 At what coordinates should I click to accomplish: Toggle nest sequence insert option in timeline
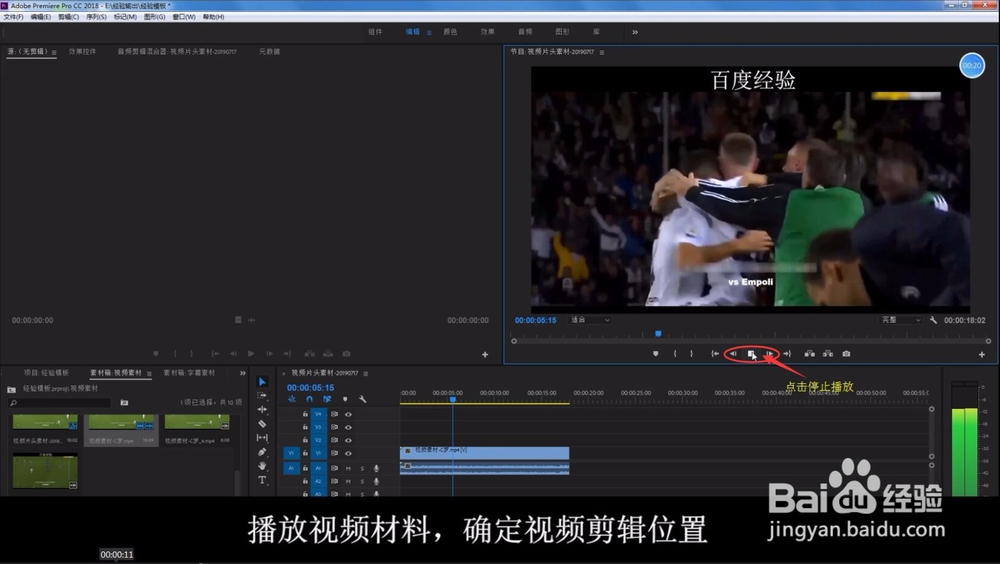(292, 399)
